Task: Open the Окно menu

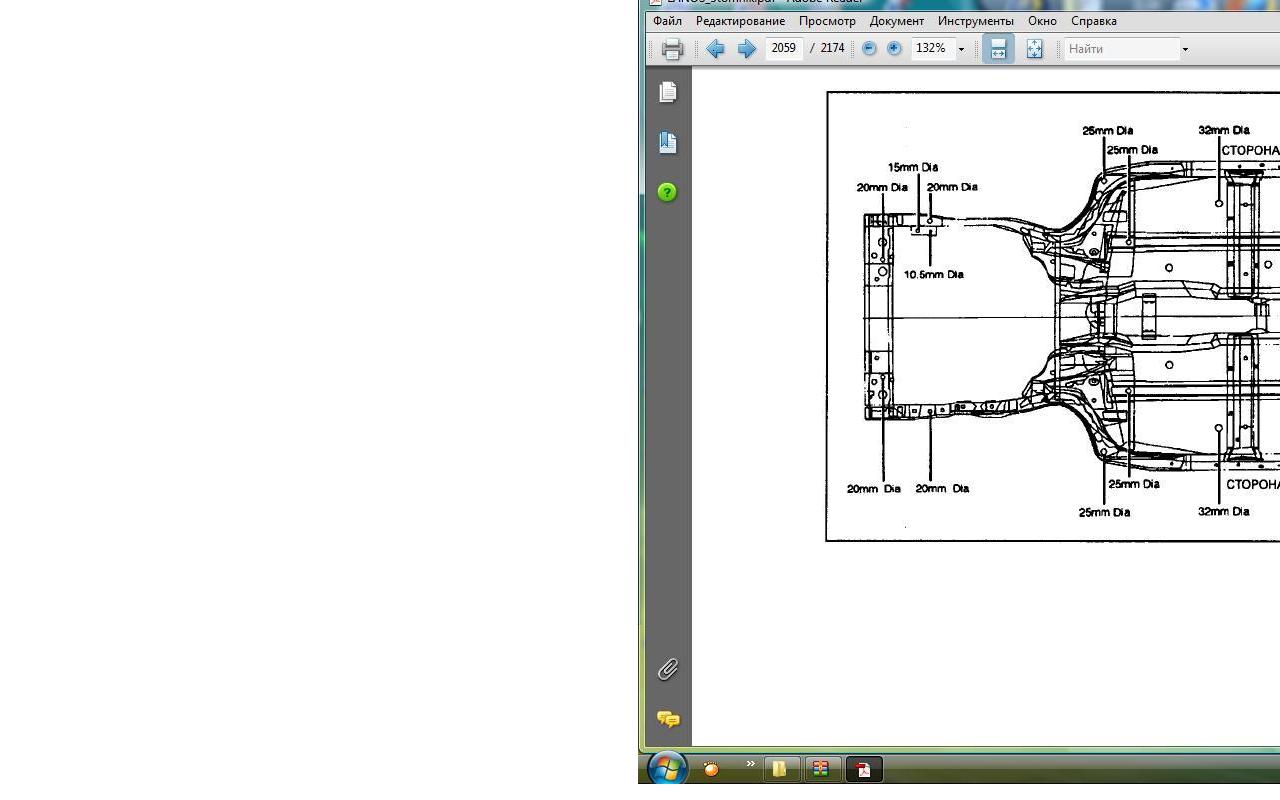Action: (1042, 21)
